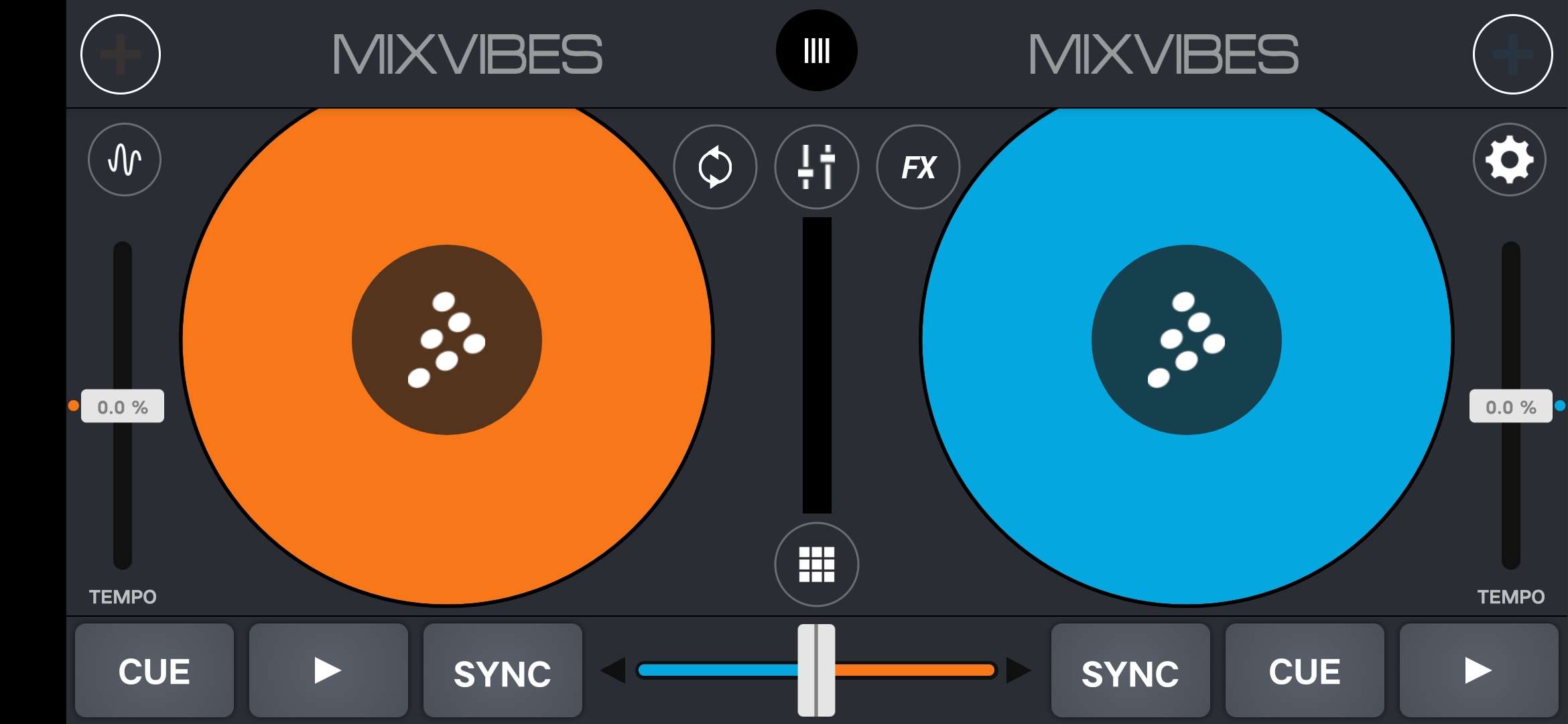Screen dimensions: 1568x724
Task: Click the right tempo slider 0.0 % handle
Action: click(1511, 406)
